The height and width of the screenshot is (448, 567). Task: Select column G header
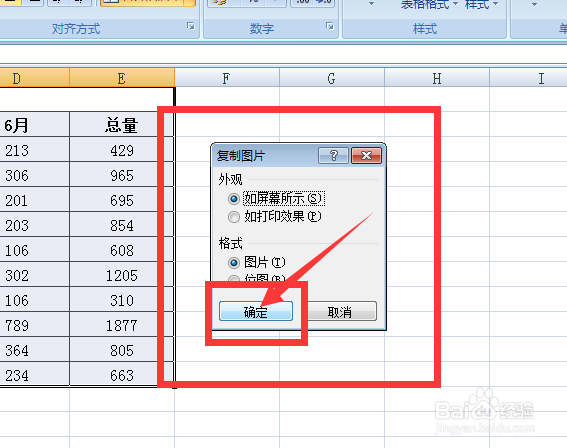[332, 78]
